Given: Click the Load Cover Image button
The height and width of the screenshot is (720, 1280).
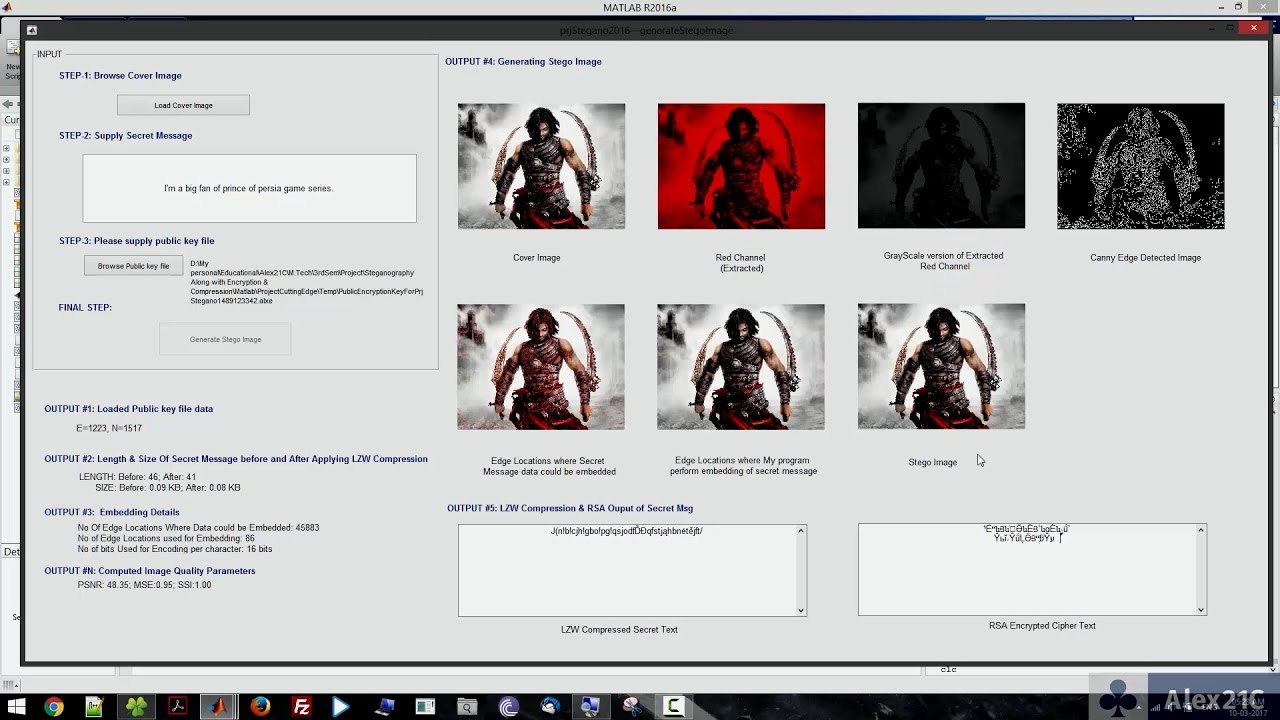Looking at the screenshot, I should pyautogui.click(x=183, y=105).
